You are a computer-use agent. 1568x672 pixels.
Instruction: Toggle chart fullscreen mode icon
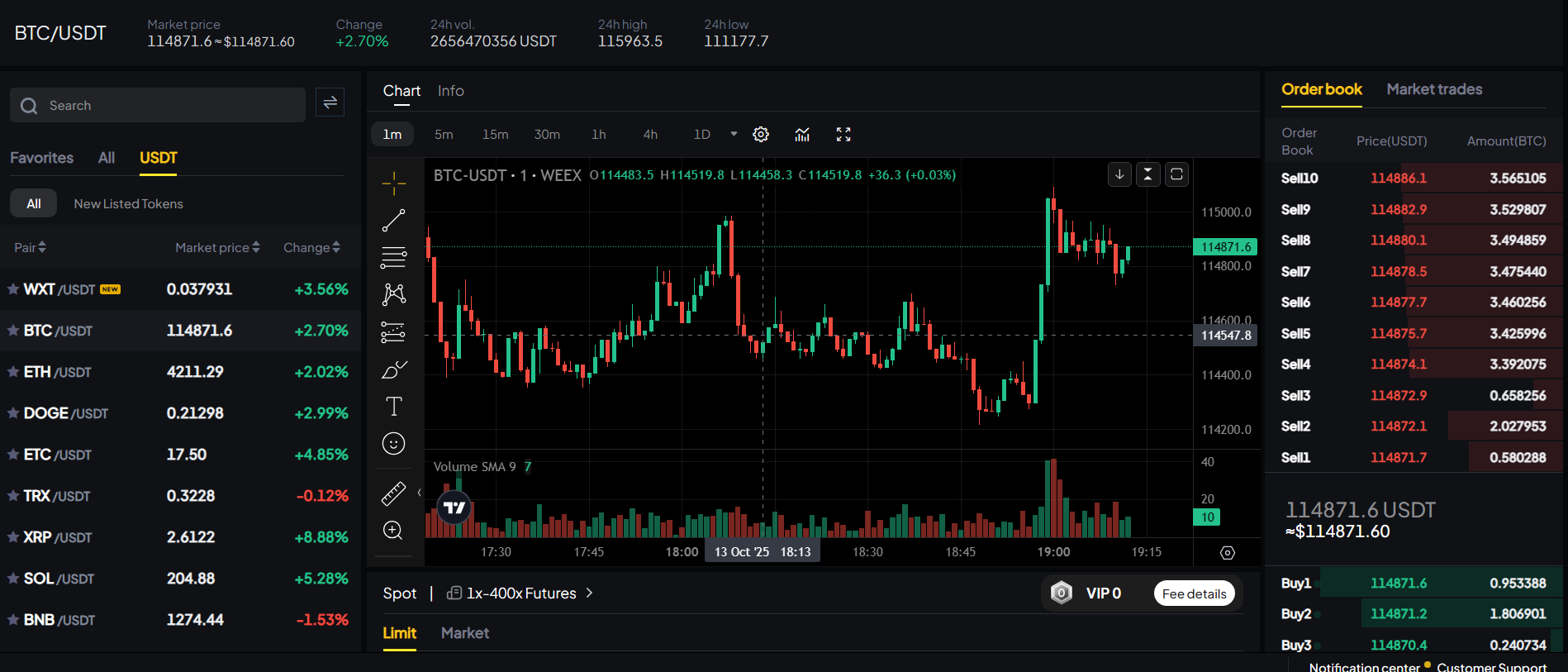843,134
